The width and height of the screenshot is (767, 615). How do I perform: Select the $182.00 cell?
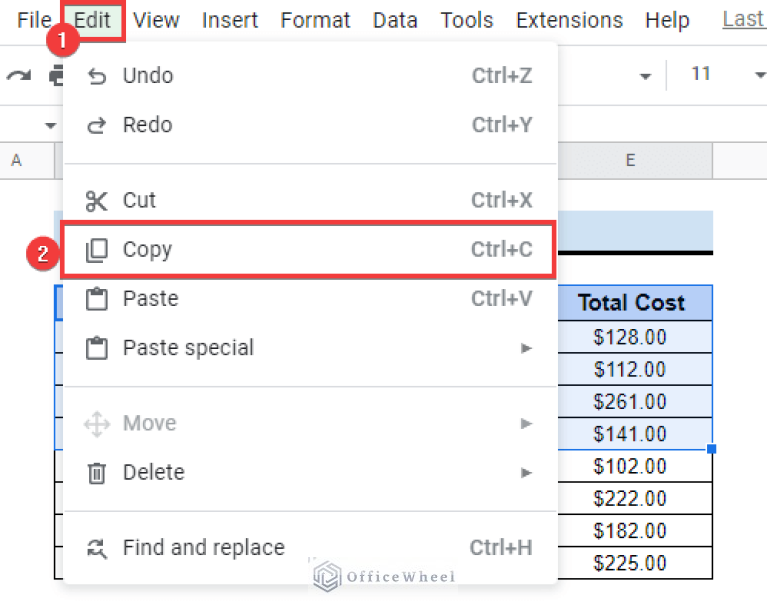click(634, 531)
